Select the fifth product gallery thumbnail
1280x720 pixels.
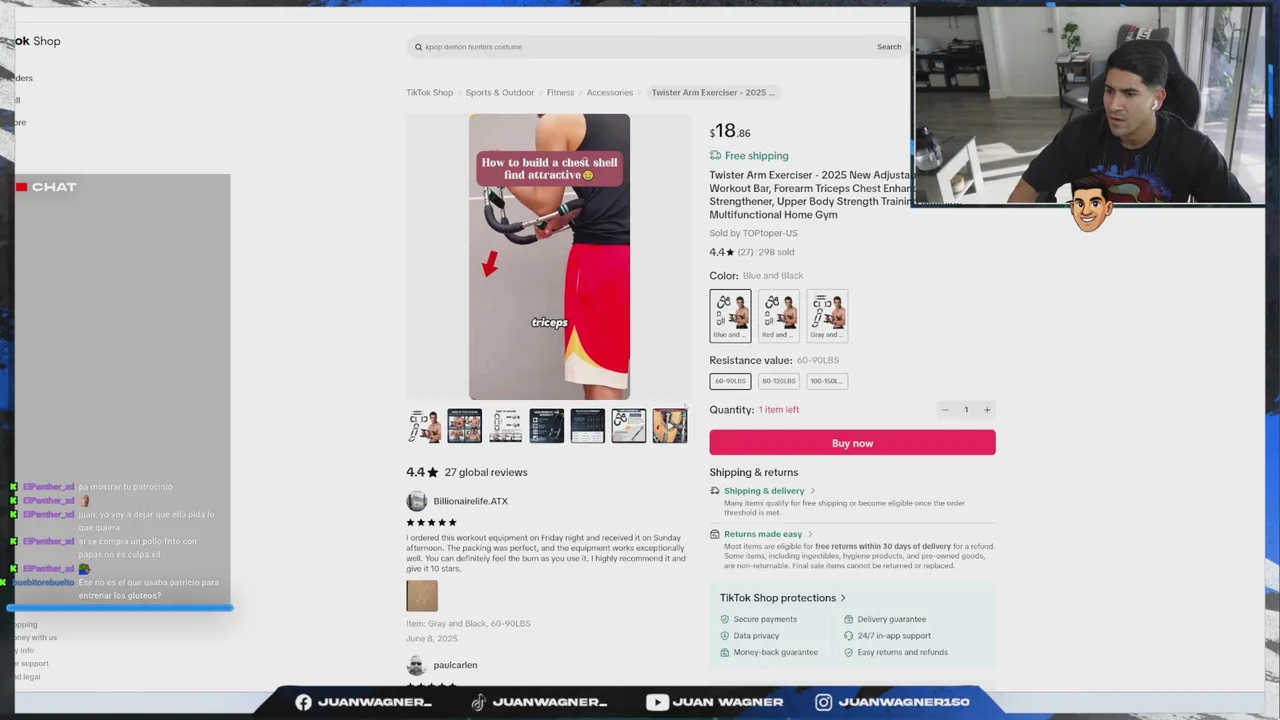[x=588, y=426]
